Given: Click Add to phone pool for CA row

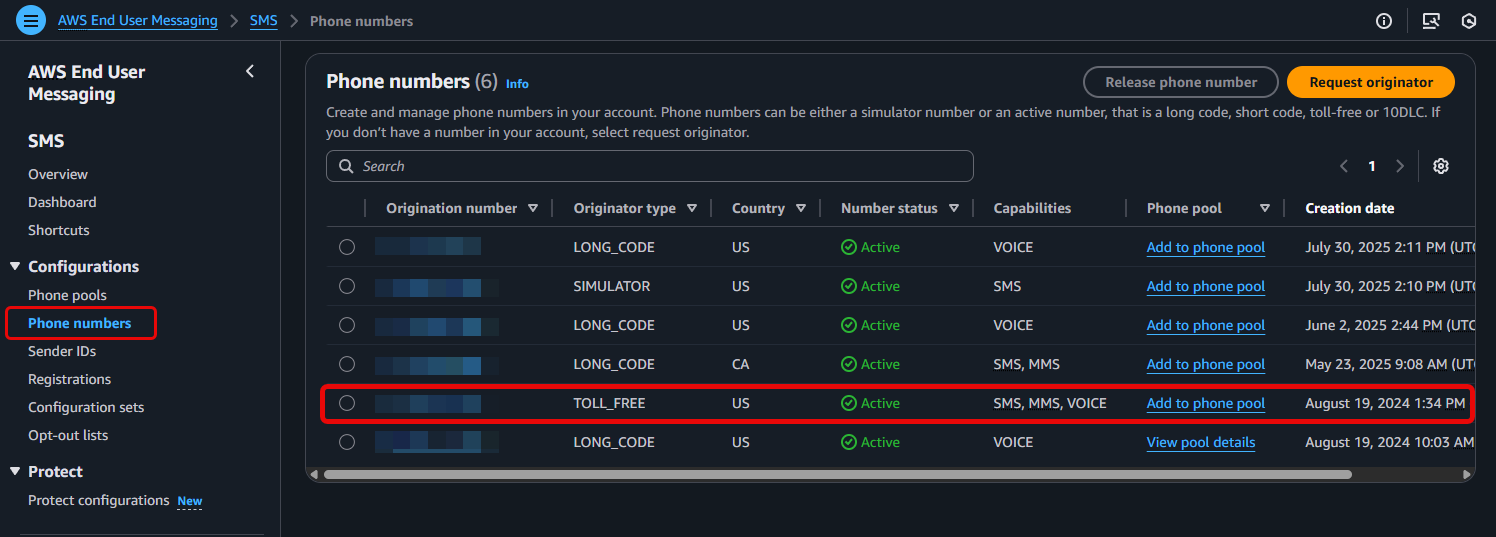Looking at the screenshot, I should click(x=1206, y=364).
